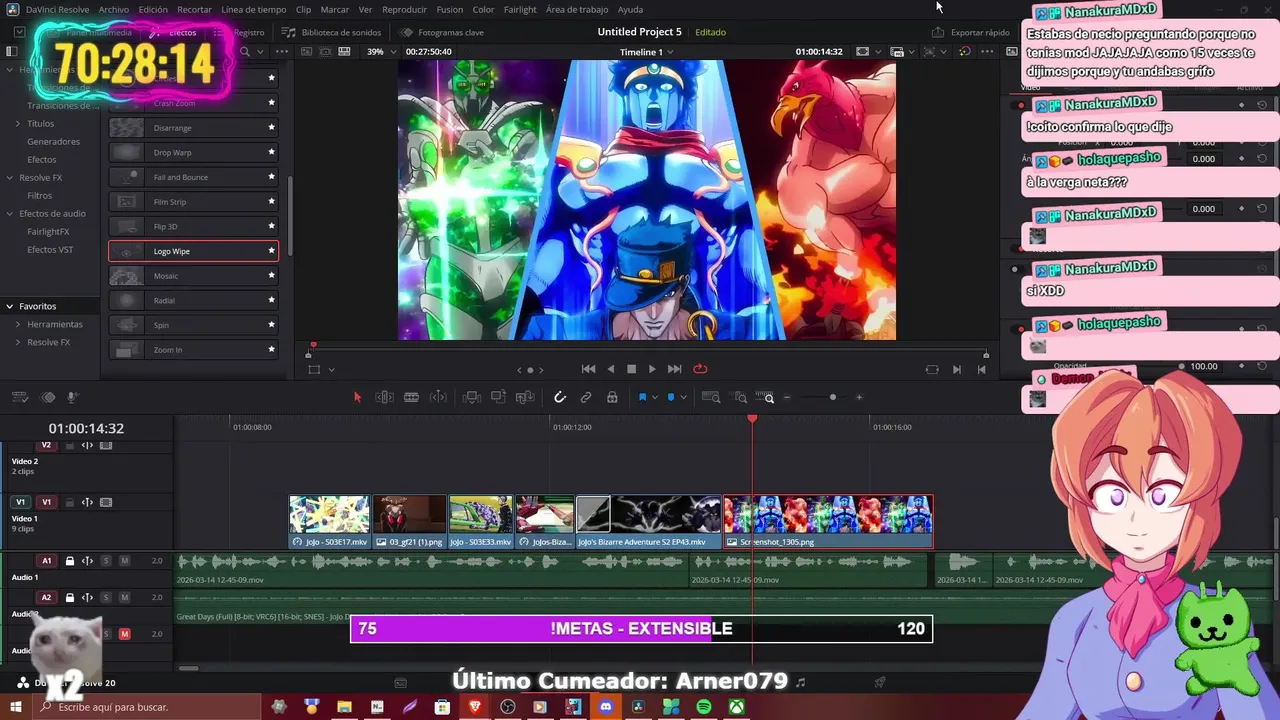Click the zoom in plus button

[x=859, y=397]
